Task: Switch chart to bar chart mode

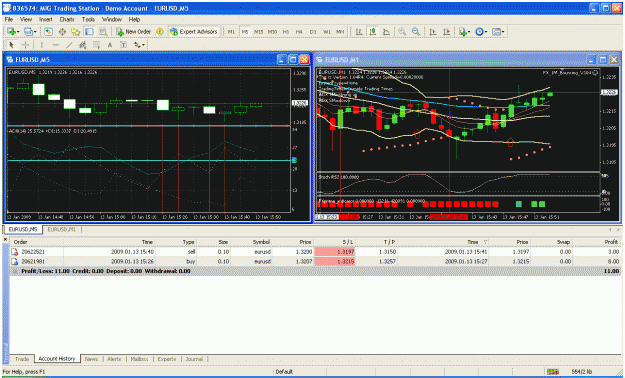Action: coord(359,32)
